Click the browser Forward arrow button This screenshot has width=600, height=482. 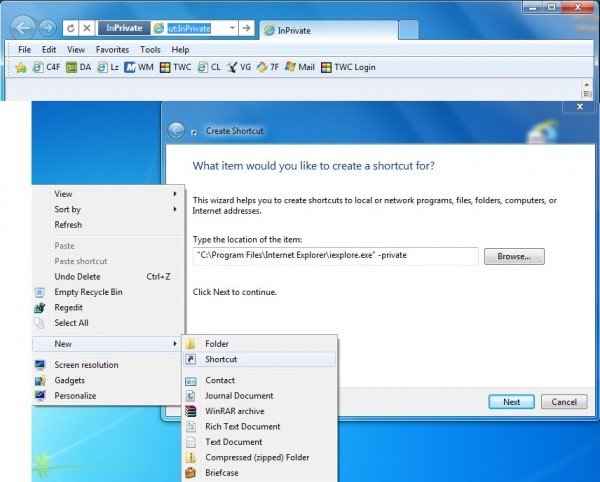pyautogui.click(x=47, y=28)
